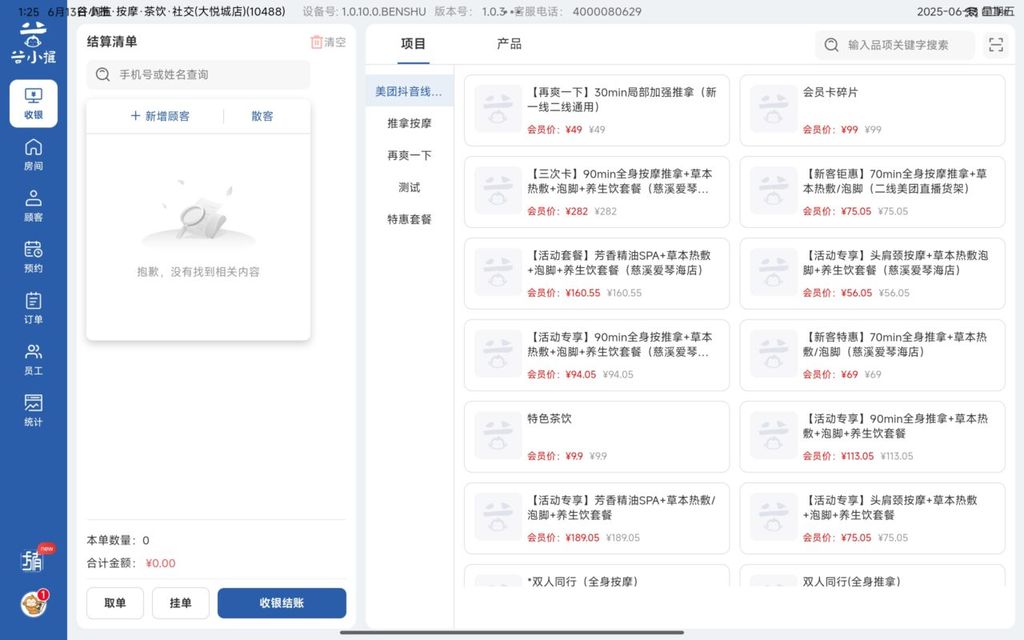Viewport: 1024px width, 640px height.
Task: Open the 员工 staff section
Action: pyautogui.click(x=33, y=360)
